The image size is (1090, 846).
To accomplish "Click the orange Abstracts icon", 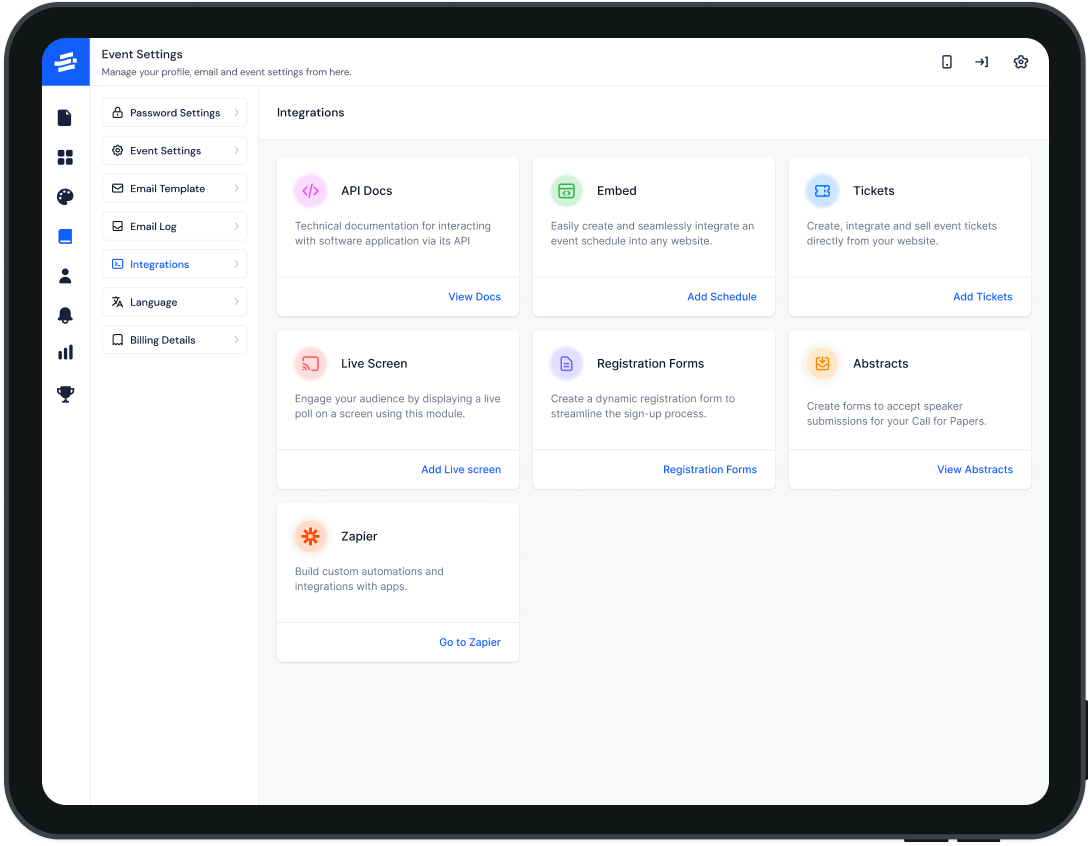I will pyautogui.click(x=822, y=364).
